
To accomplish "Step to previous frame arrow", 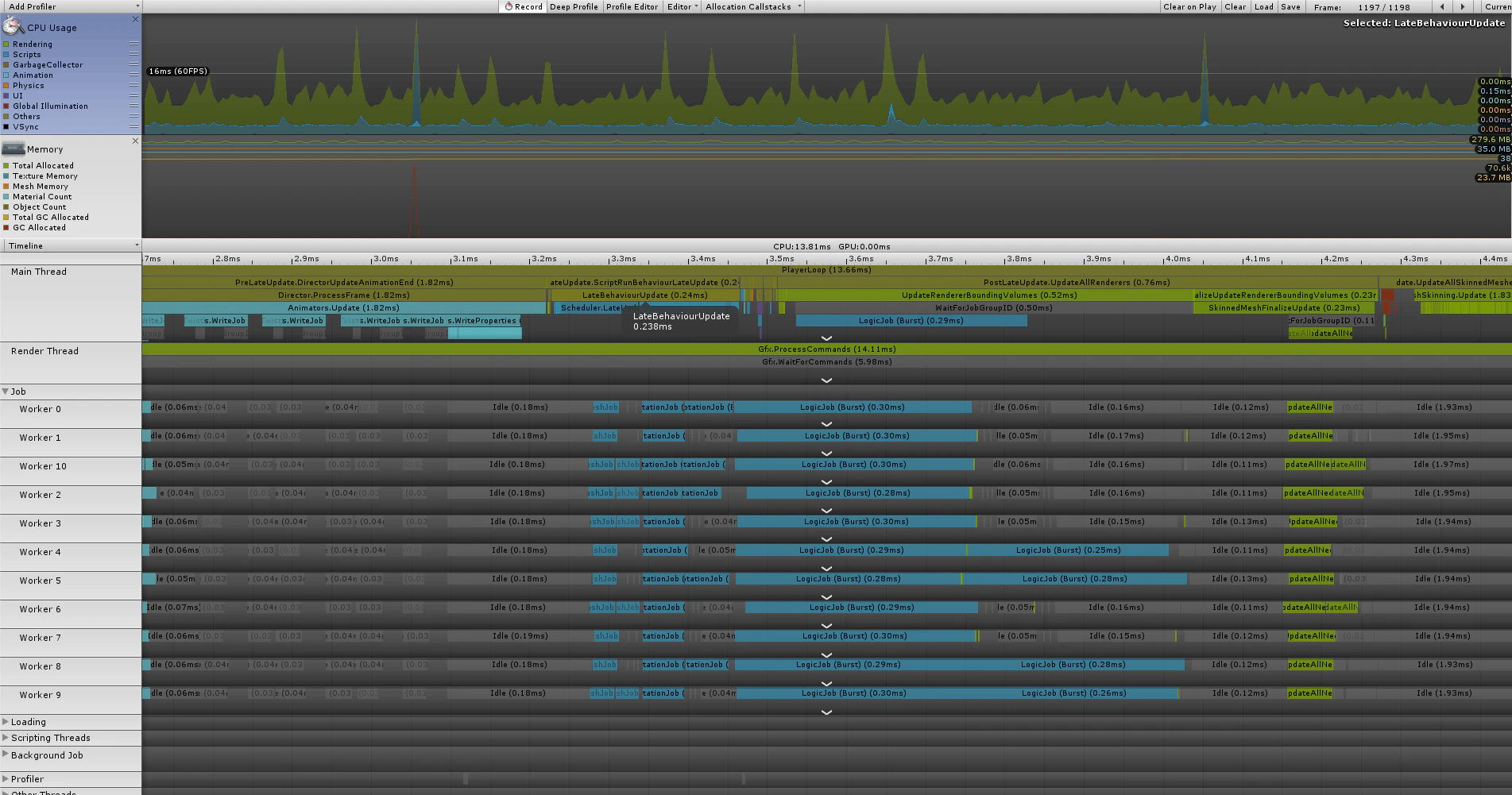I will point(1443,6).
